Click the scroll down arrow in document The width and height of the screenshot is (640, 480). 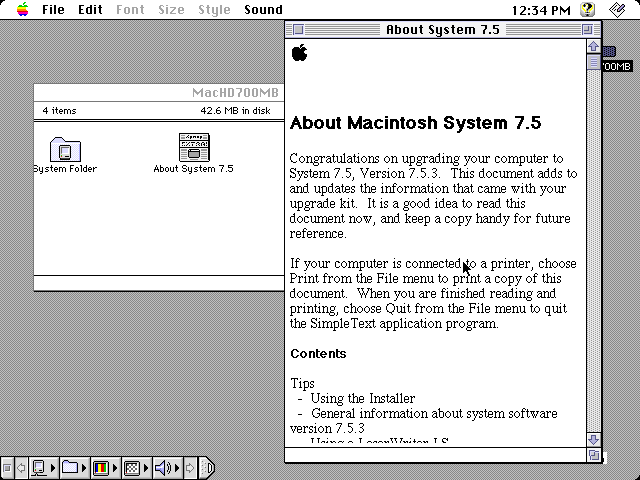[594, 440]
